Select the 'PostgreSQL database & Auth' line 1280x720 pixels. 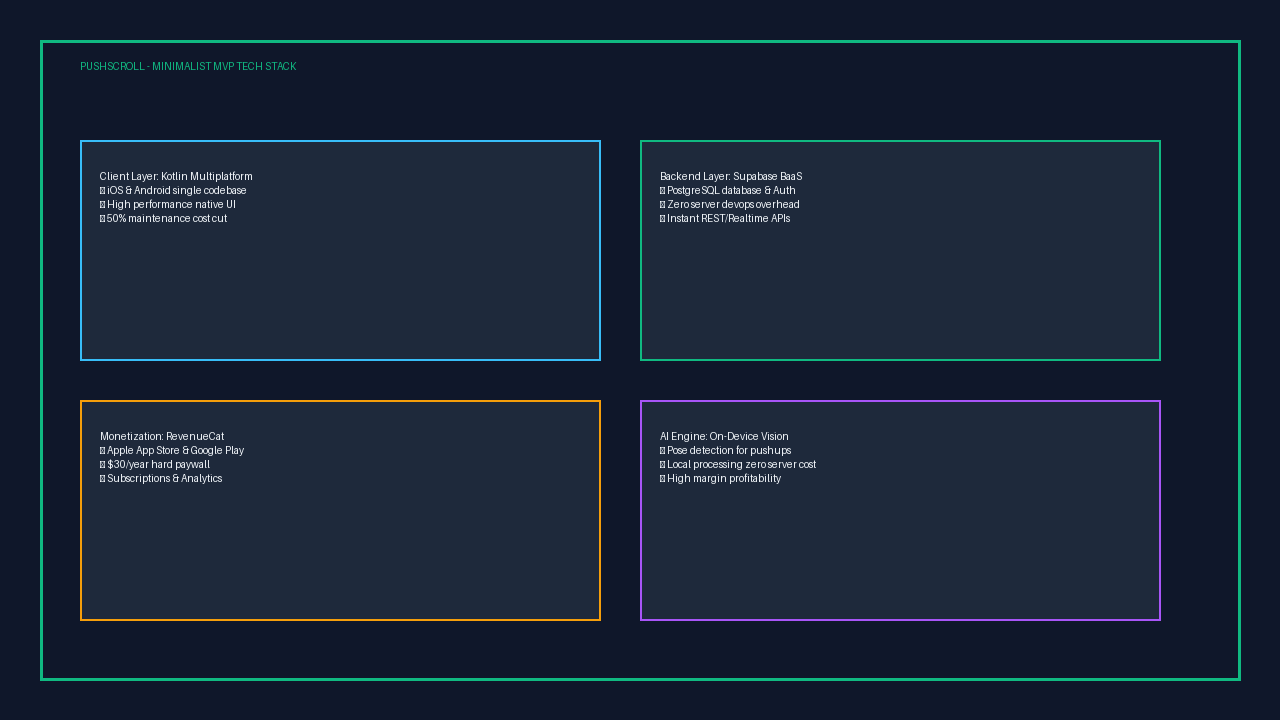tap(728, 191)
